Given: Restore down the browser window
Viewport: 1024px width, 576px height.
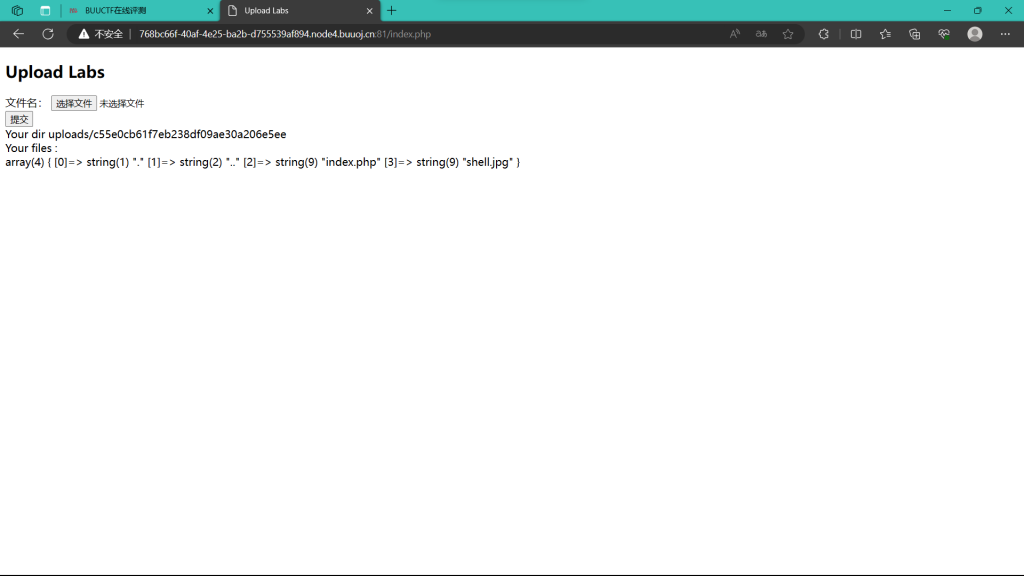Looking at the screenshot, I should click(978, 10).
